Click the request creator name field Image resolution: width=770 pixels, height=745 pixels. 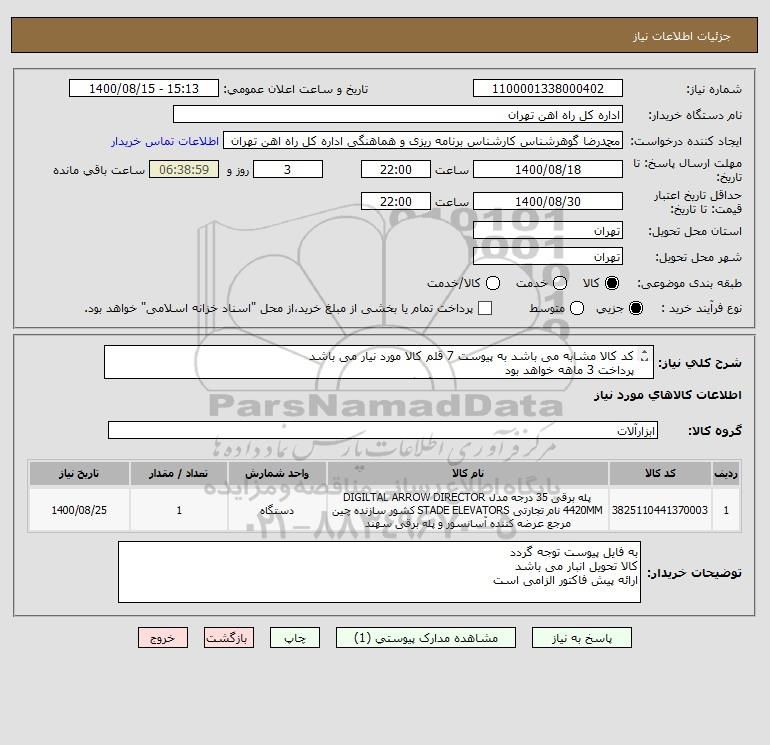[x=423, y=140]
